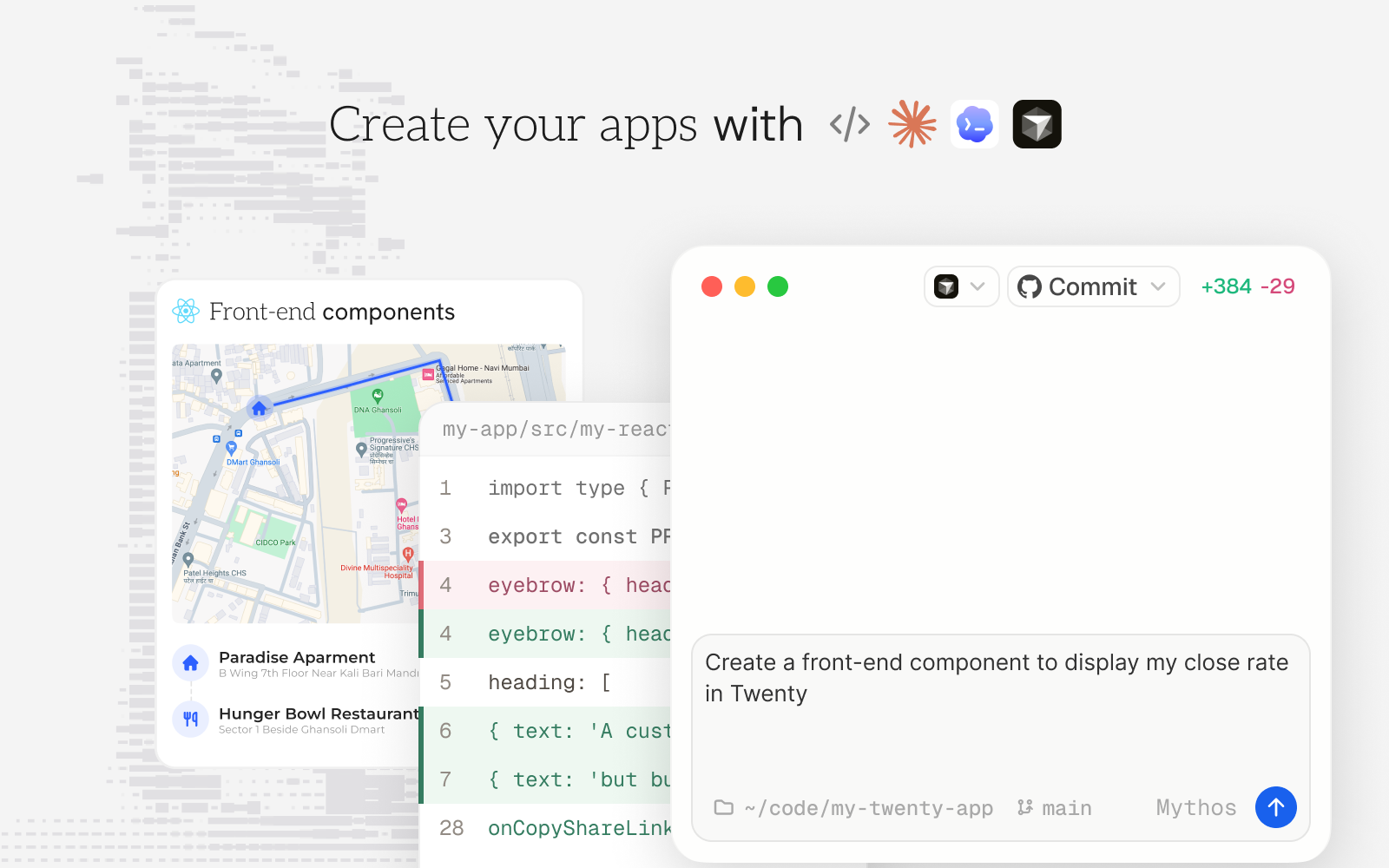Viewport: 1389px width, 868px height.
Task: Click the git branch icon next to main
Action: [x=1025, y=807]
